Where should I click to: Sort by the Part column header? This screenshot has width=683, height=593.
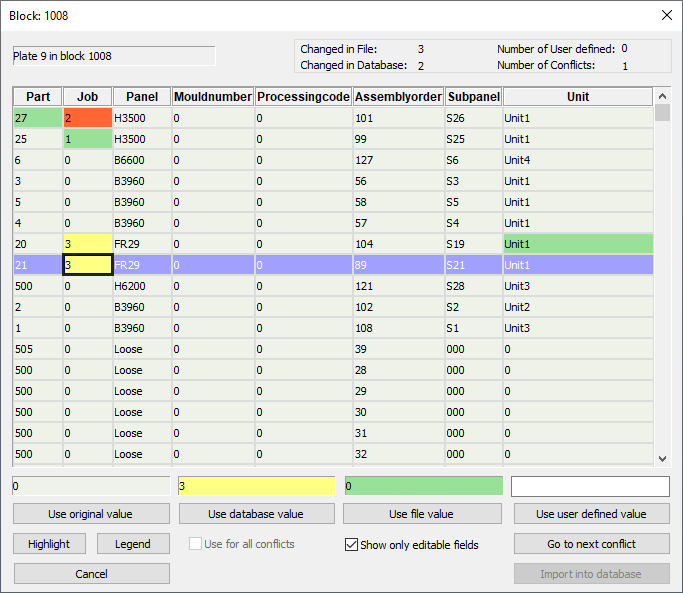[x=37, y=97]
